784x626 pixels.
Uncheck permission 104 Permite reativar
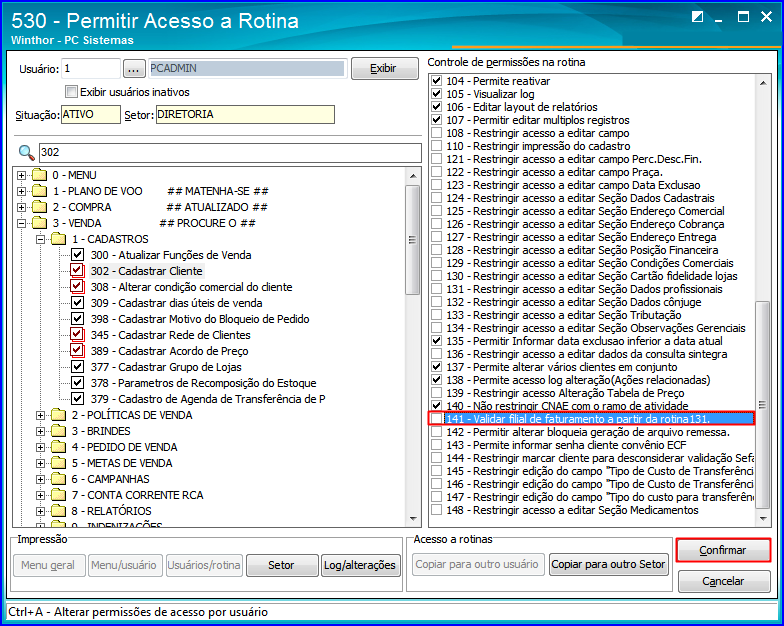tap(437, 81)
